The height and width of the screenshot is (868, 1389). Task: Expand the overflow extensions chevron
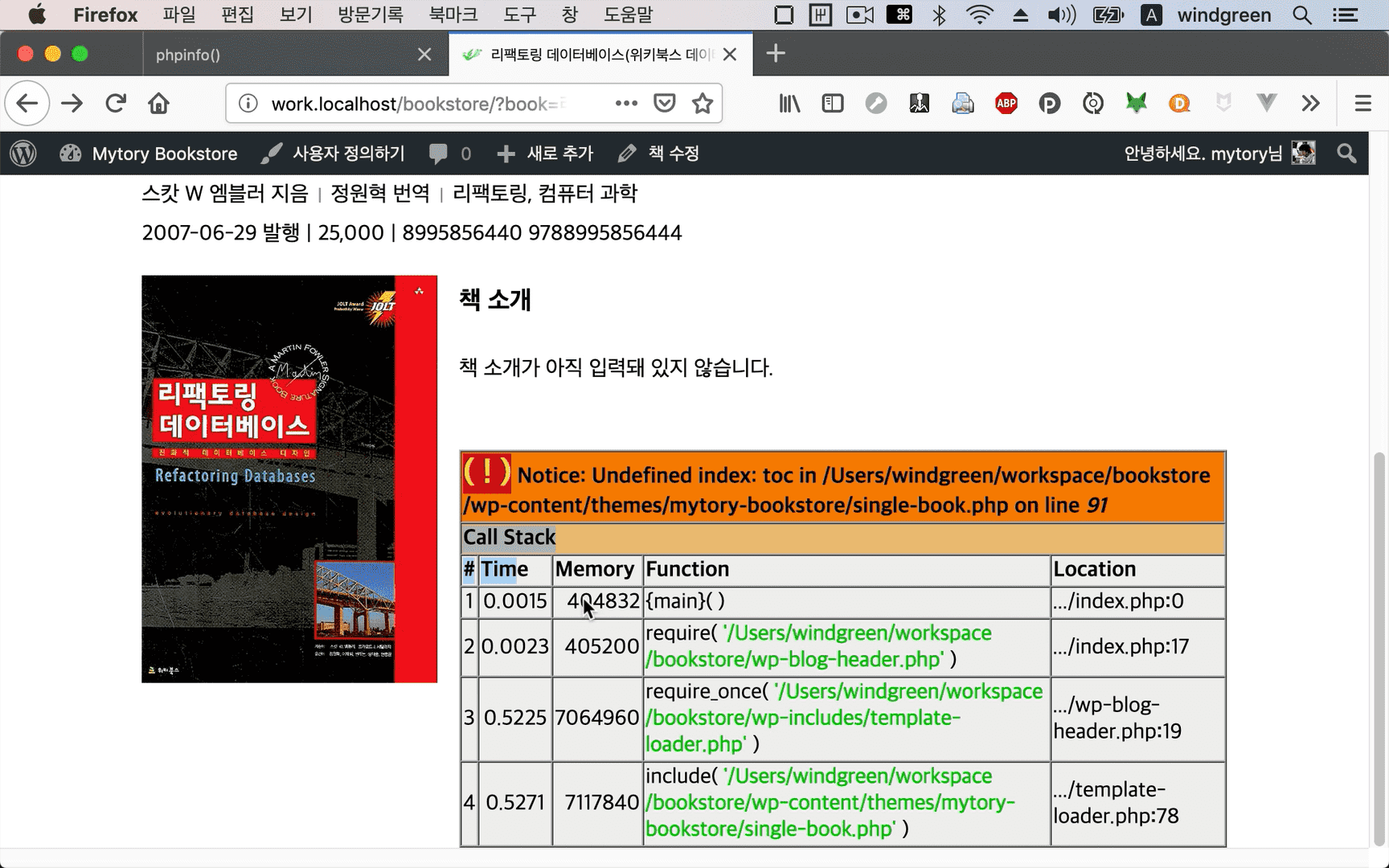click(x=1310, y=103)
